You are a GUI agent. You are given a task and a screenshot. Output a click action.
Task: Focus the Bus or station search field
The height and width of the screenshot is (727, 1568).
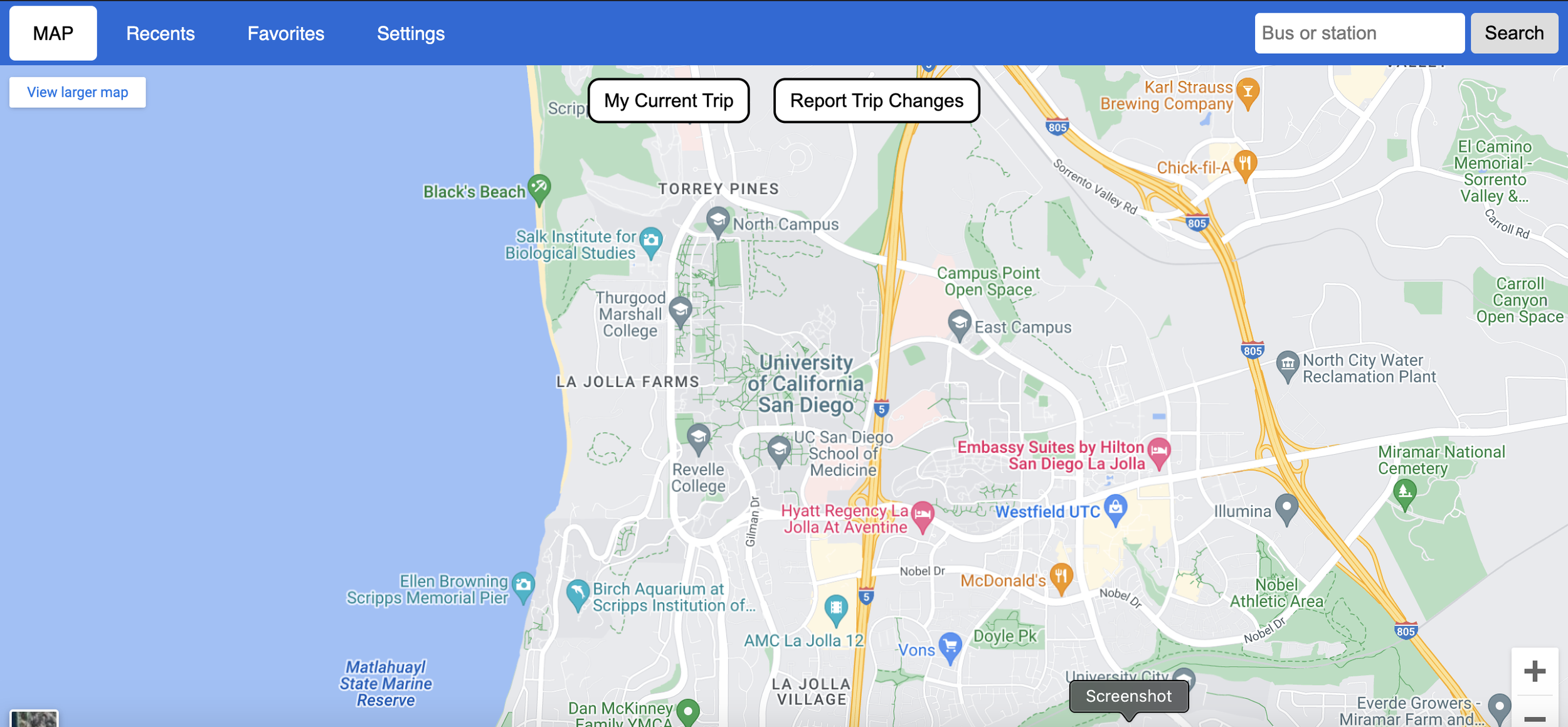pos(1359,33)
